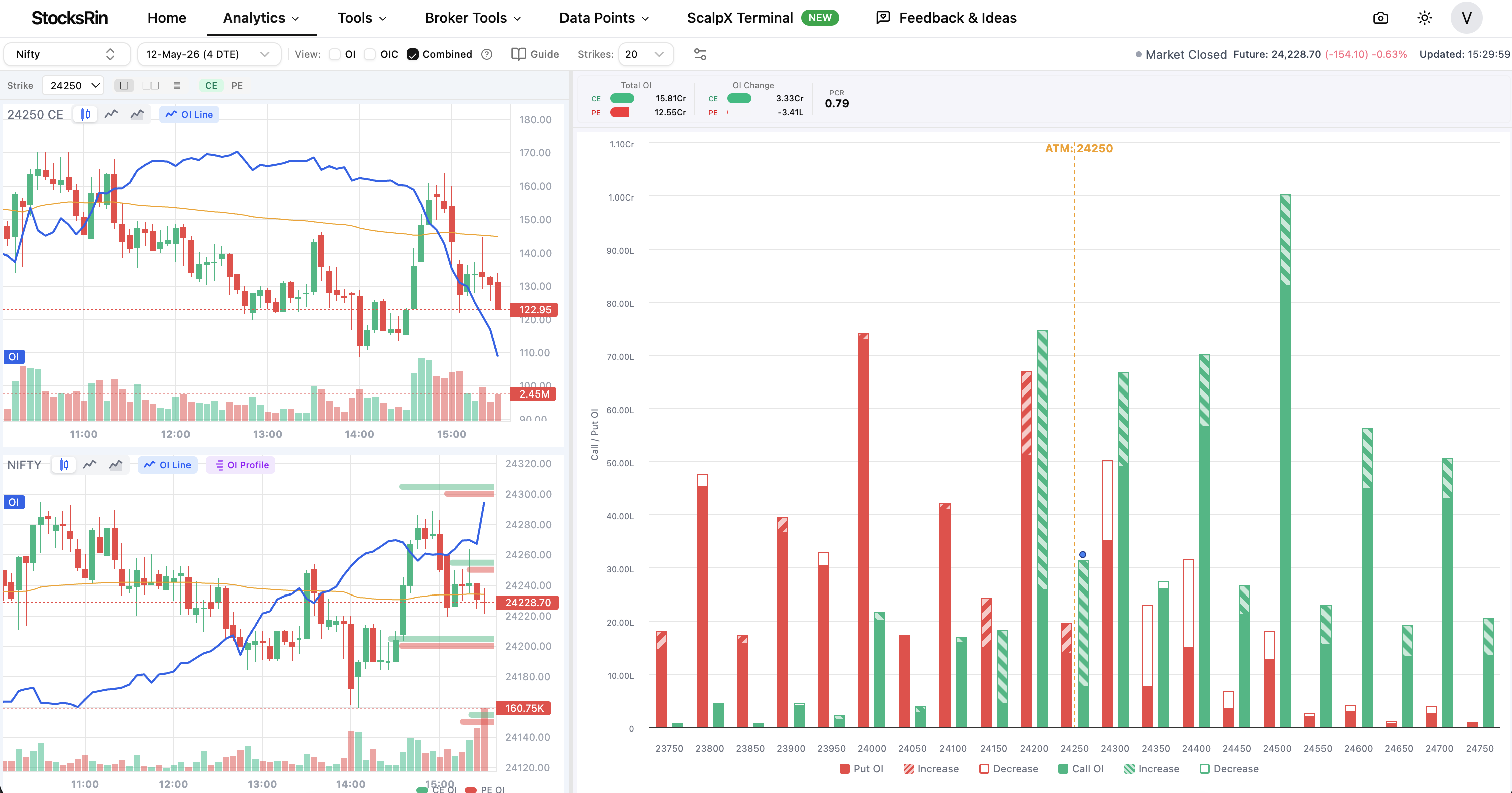Toggle Put OI legend series

click(861, 768)
